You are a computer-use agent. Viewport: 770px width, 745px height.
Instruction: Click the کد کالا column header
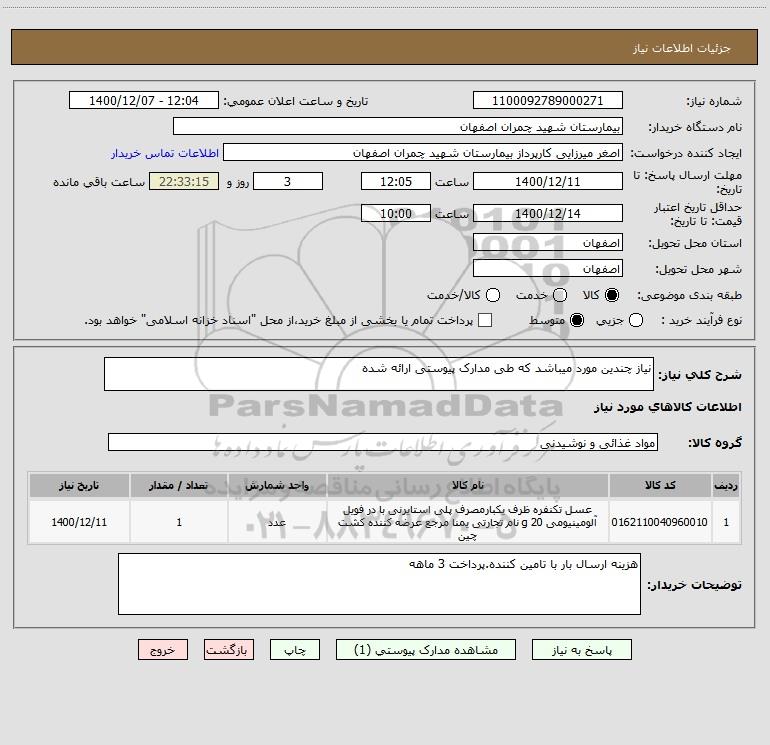tap(660, 485)
